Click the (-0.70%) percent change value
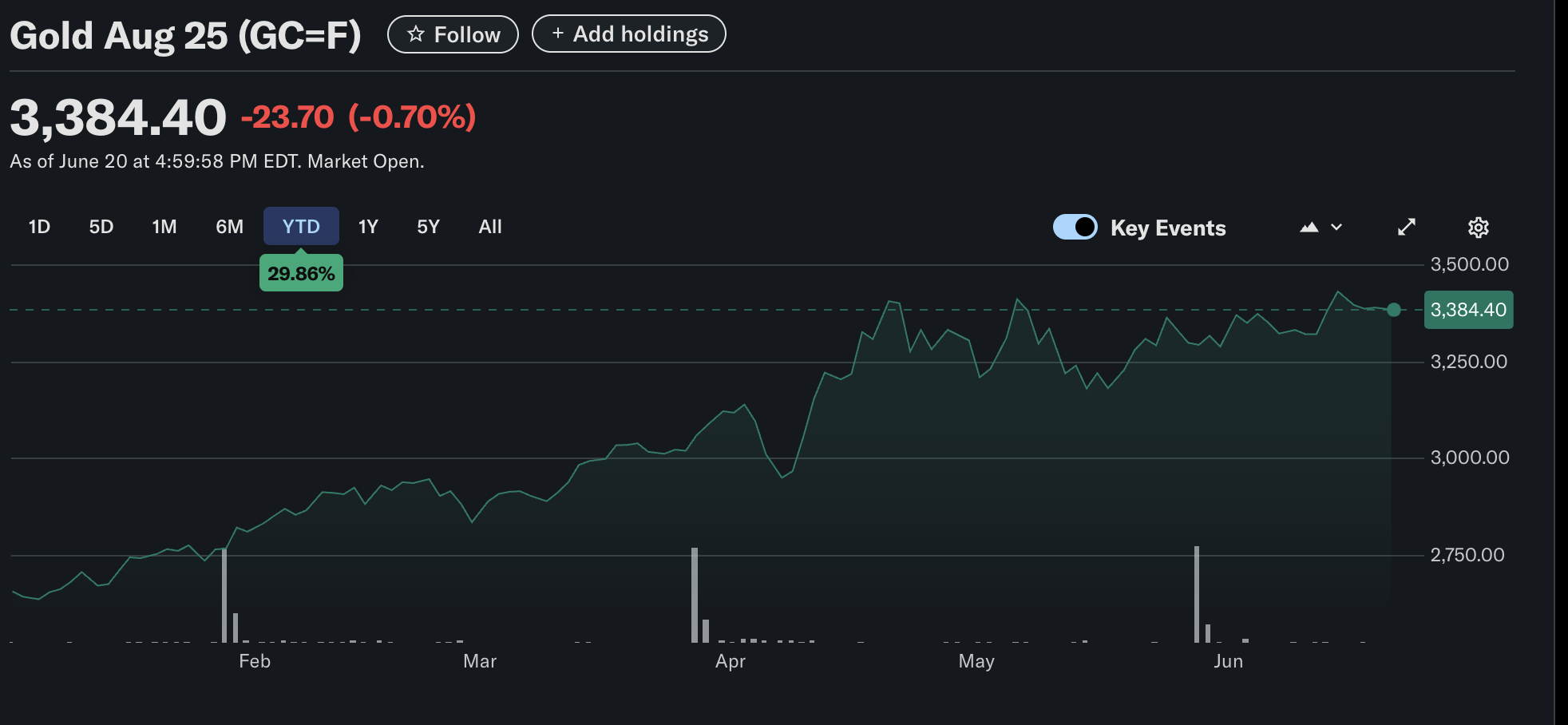The height and width of the screenshot is (725, 1568). pyautogui.click(x=412, y=117)
